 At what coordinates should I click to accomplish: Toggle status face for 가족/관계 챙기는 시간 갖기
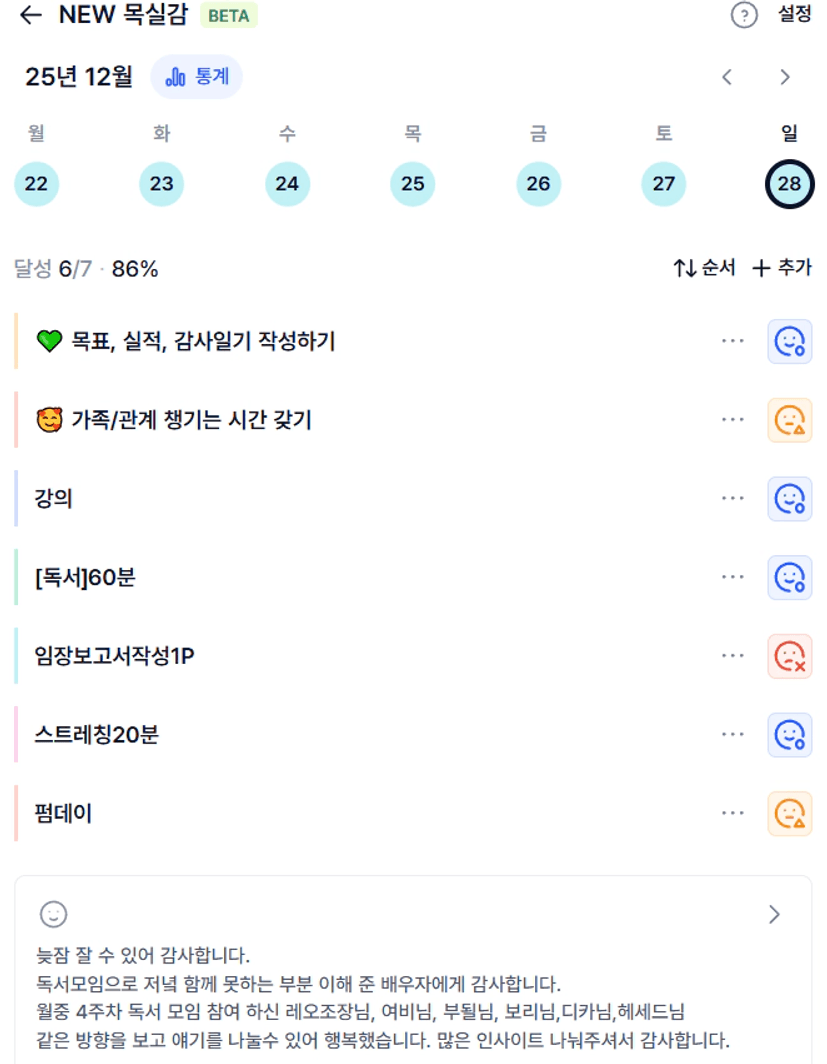[x=789, y=420]
